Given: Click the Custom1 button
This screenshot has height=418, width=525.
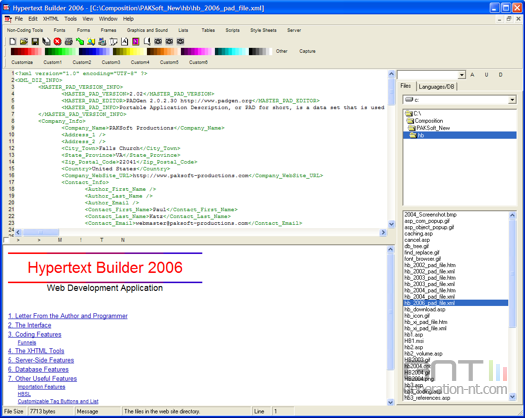Looking at the screenshot, I should 53,62.
